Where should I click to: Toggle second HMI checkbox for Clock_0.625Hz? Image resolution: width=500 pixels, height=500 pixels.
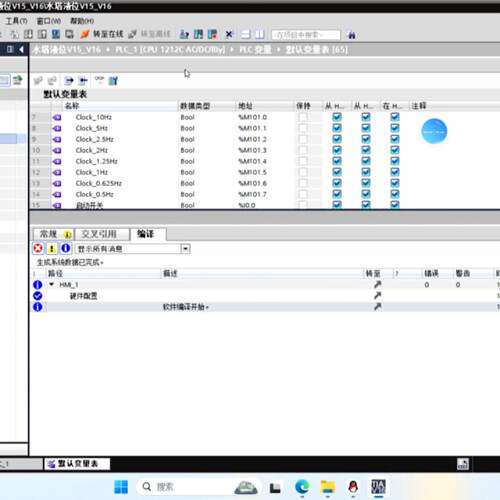[366, 183]
